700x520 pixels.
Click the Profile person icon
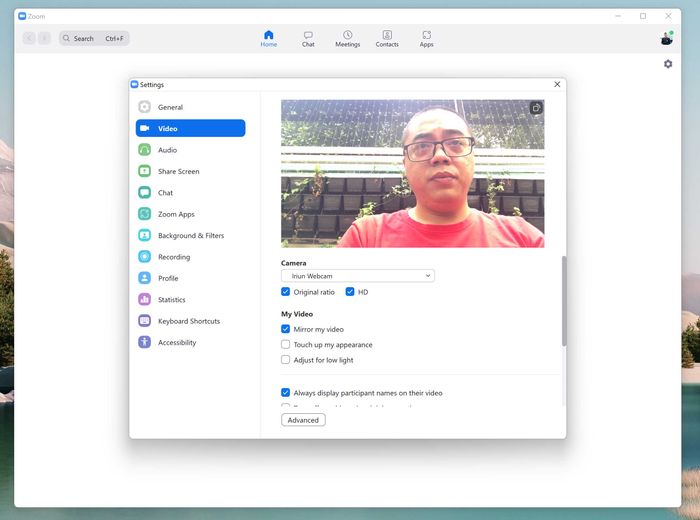click(x=144, y=278)
